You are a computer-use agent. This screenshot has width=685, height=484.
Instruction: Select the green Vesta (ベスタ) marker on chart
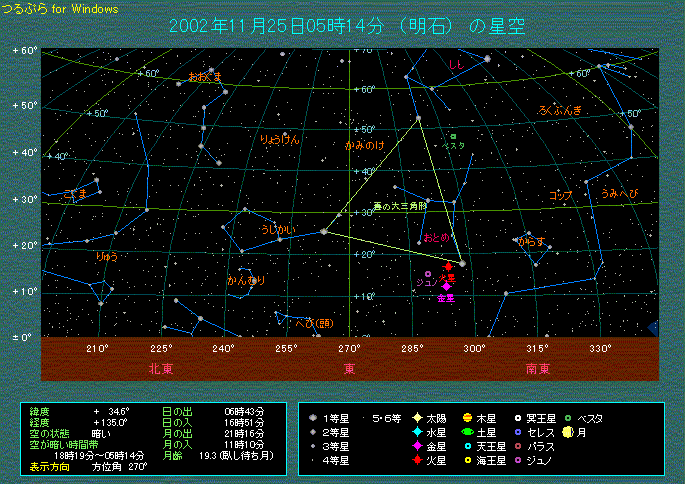(453, 136)
